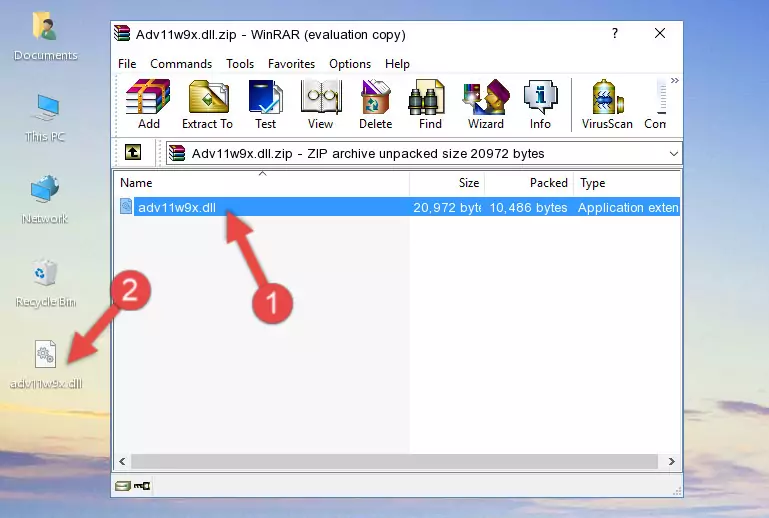Run the Test archive tool
This screenshot has width=769, height=518.
click(265, 104)
